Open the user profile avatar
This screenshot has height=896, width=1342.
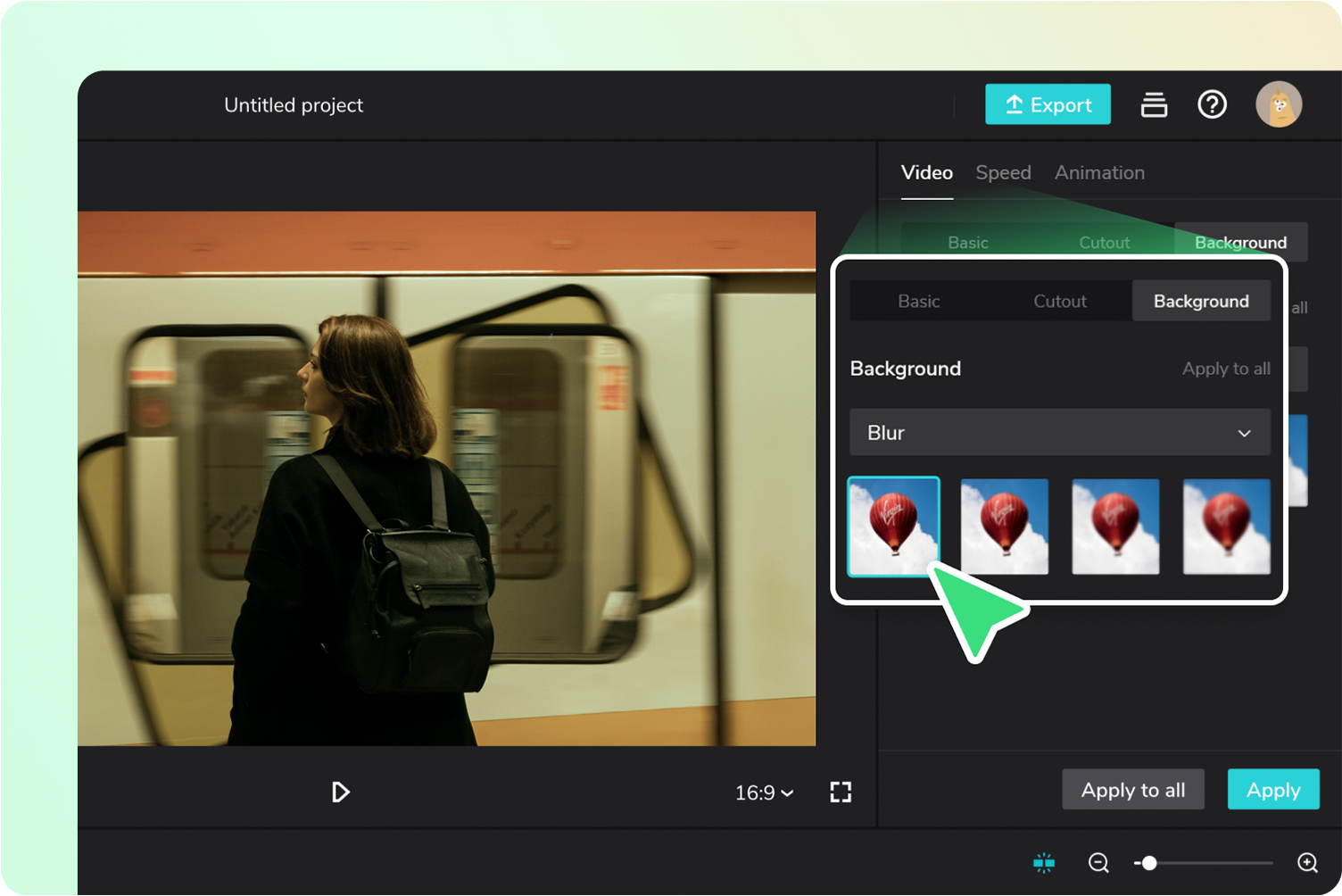1279,104
